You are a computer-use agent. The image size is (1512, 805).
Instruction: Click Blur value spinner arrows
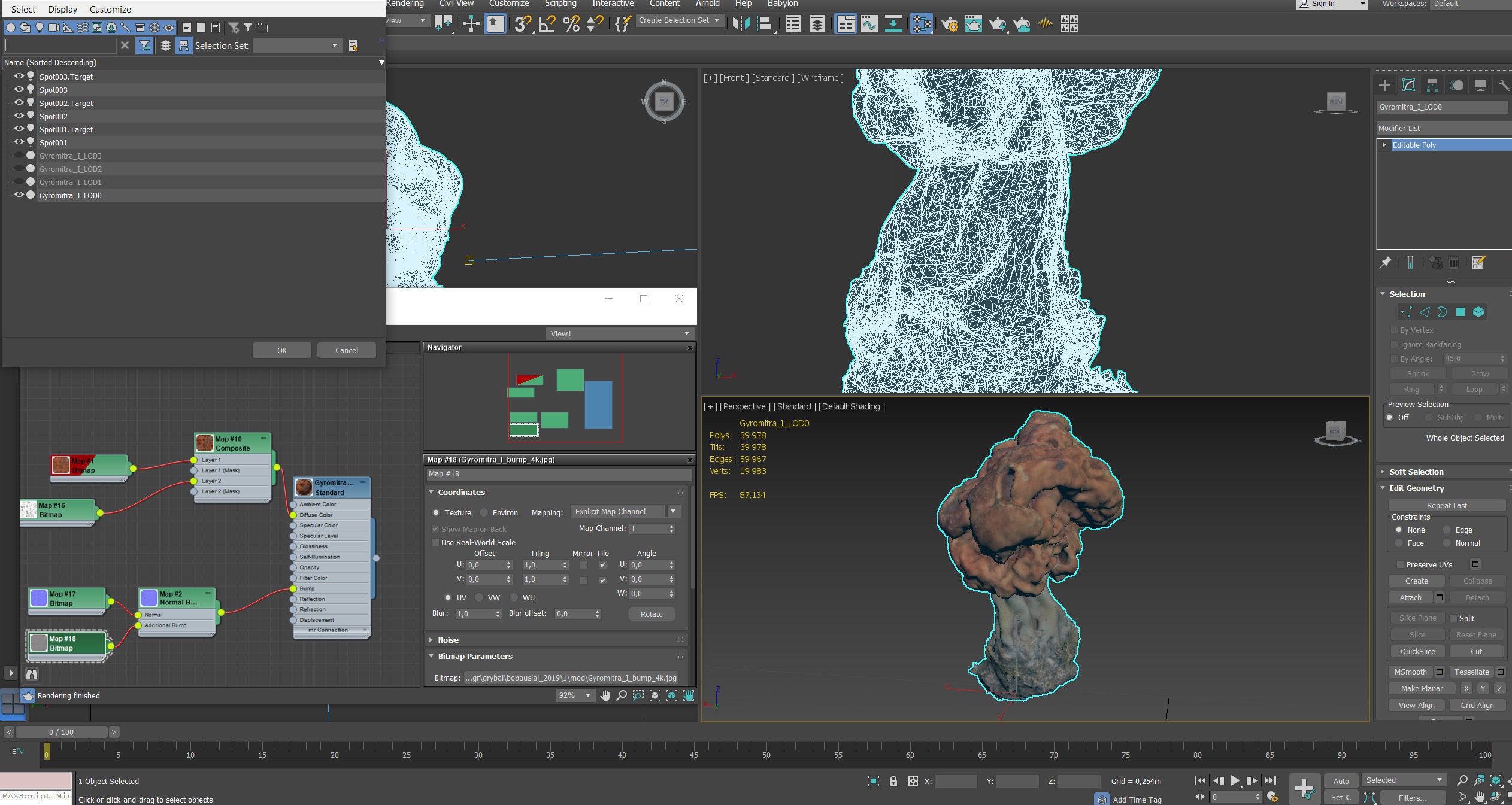498,614
